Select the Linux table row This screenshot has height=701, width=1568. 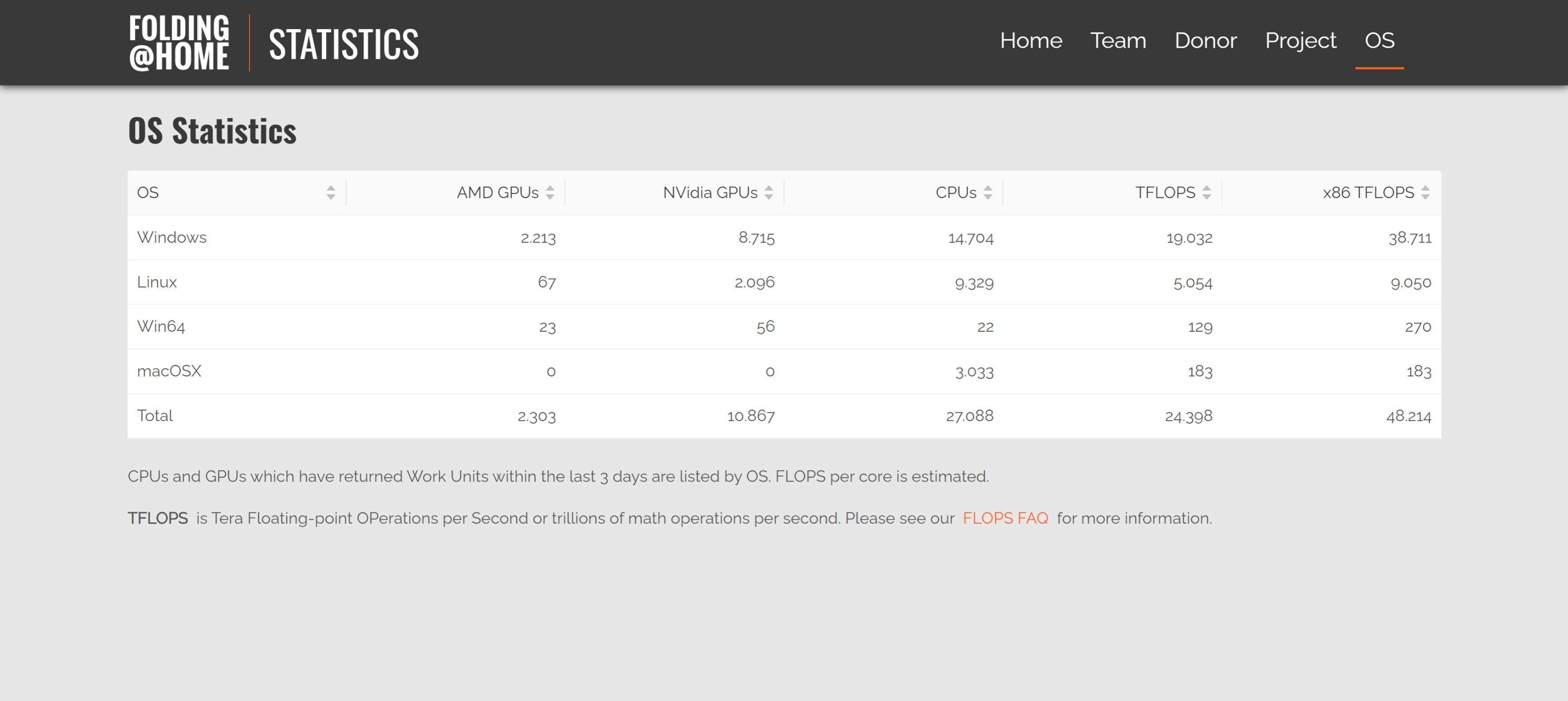[157, 282]
